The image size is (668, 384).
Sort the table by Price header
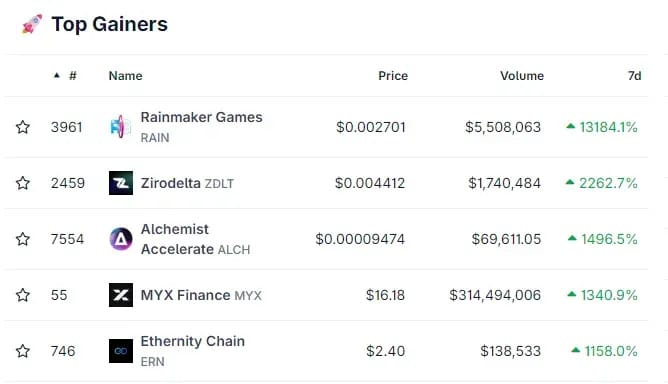point(393,76)
